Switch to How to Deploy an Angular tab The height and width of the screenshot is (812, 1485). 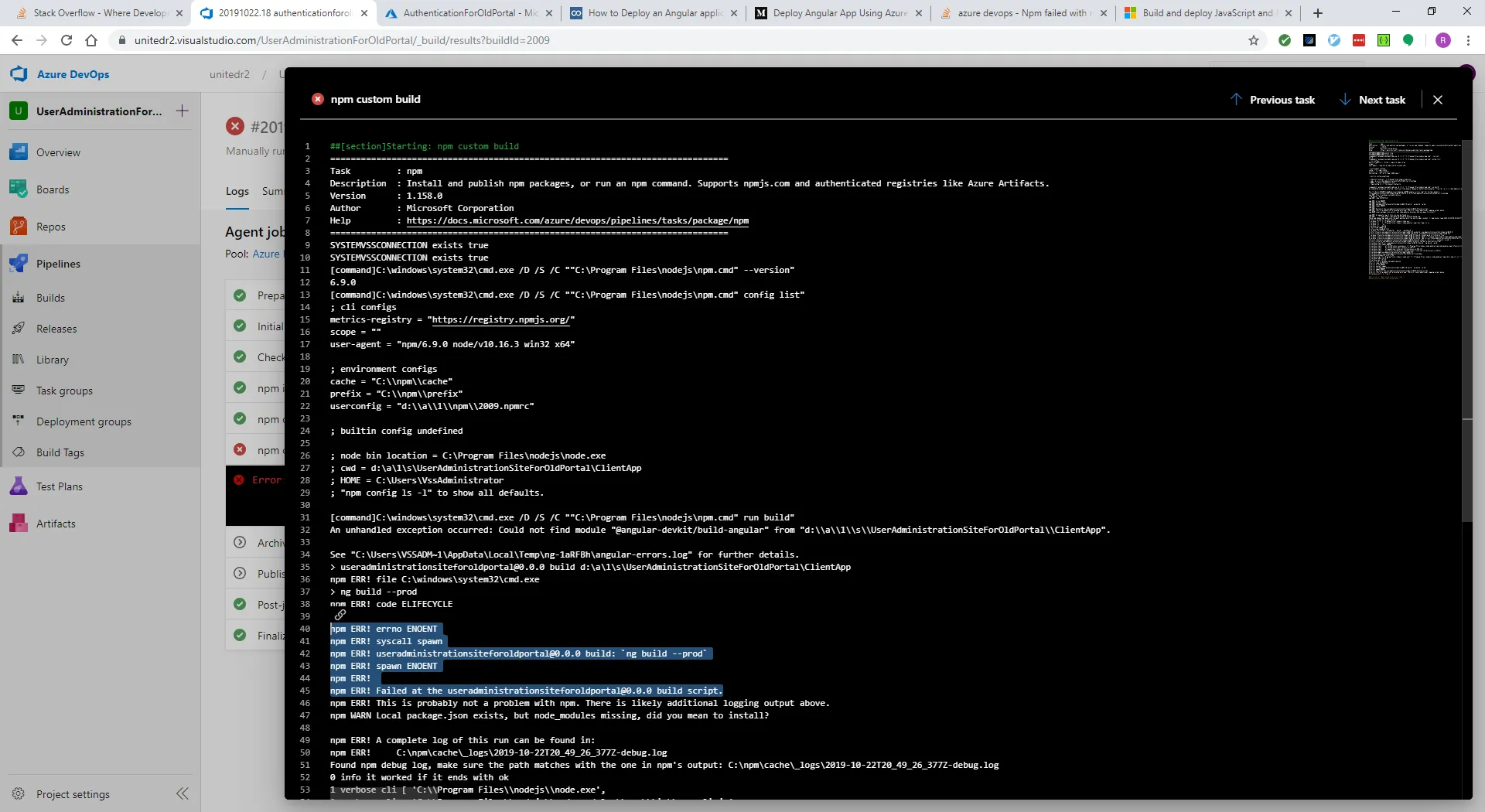click(654, 12)
